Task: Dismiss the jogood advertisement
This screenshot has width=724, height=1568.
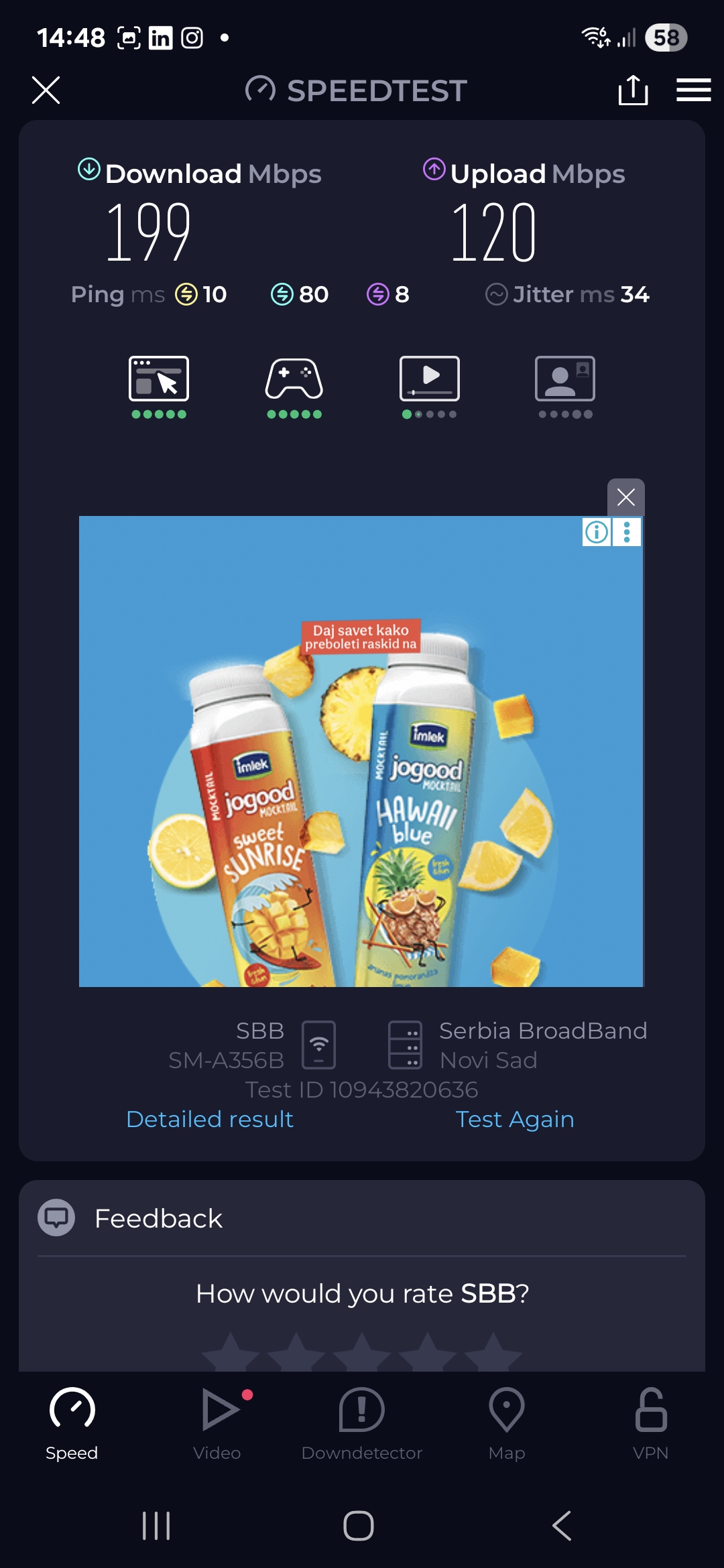Action: pyautogui.click(x=626, y=497)
